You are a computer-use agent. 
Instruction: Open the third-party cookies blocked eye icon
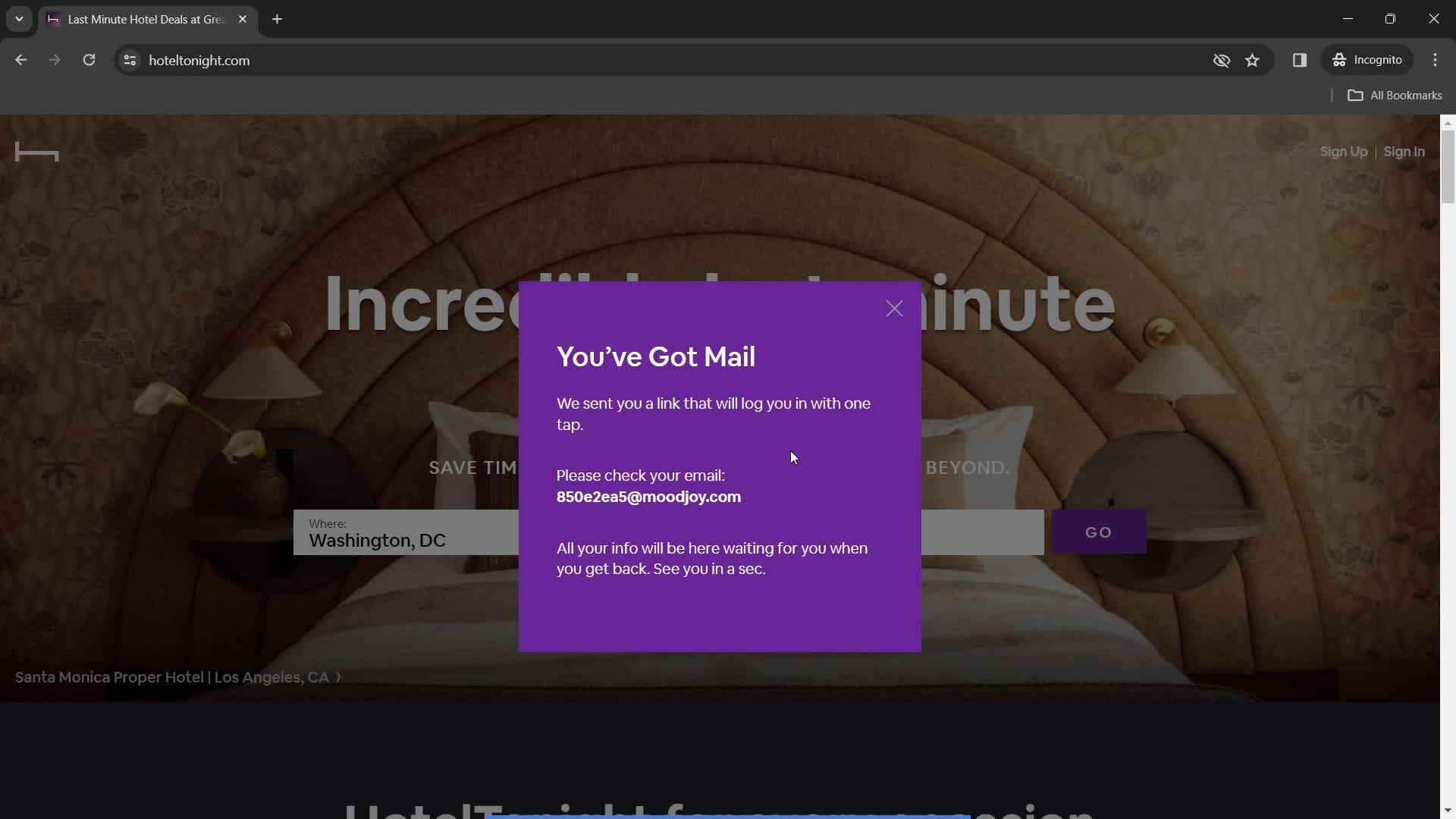click(x=1221, y=60)
